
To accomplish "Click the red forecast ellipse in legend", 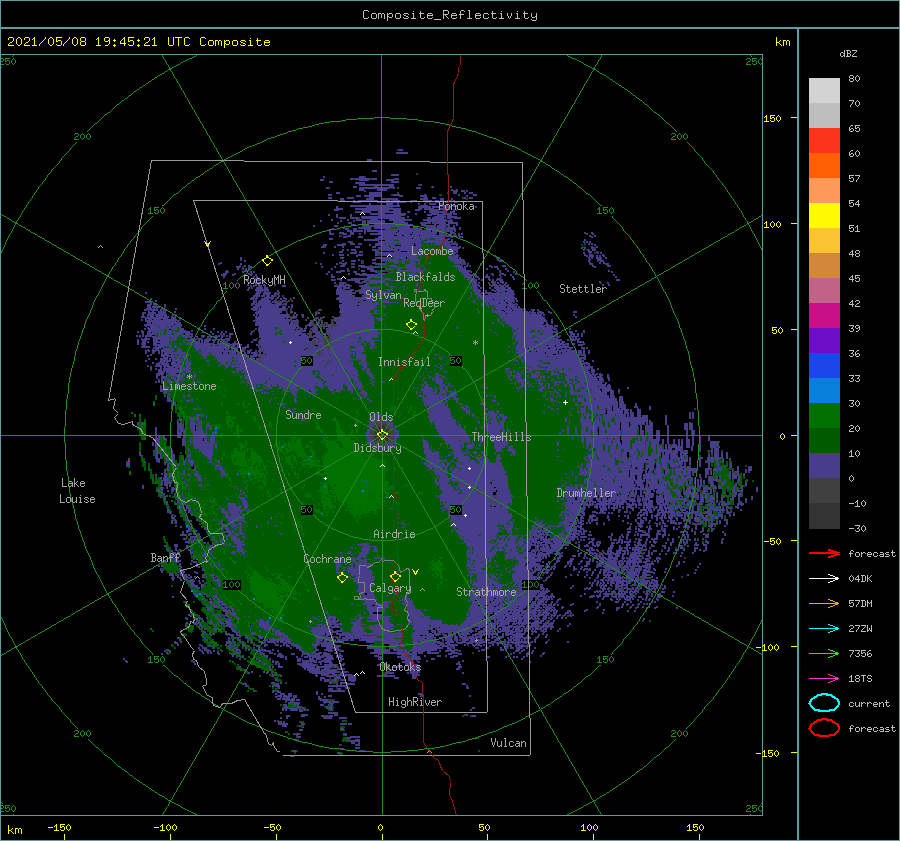I will coord(824,728).
